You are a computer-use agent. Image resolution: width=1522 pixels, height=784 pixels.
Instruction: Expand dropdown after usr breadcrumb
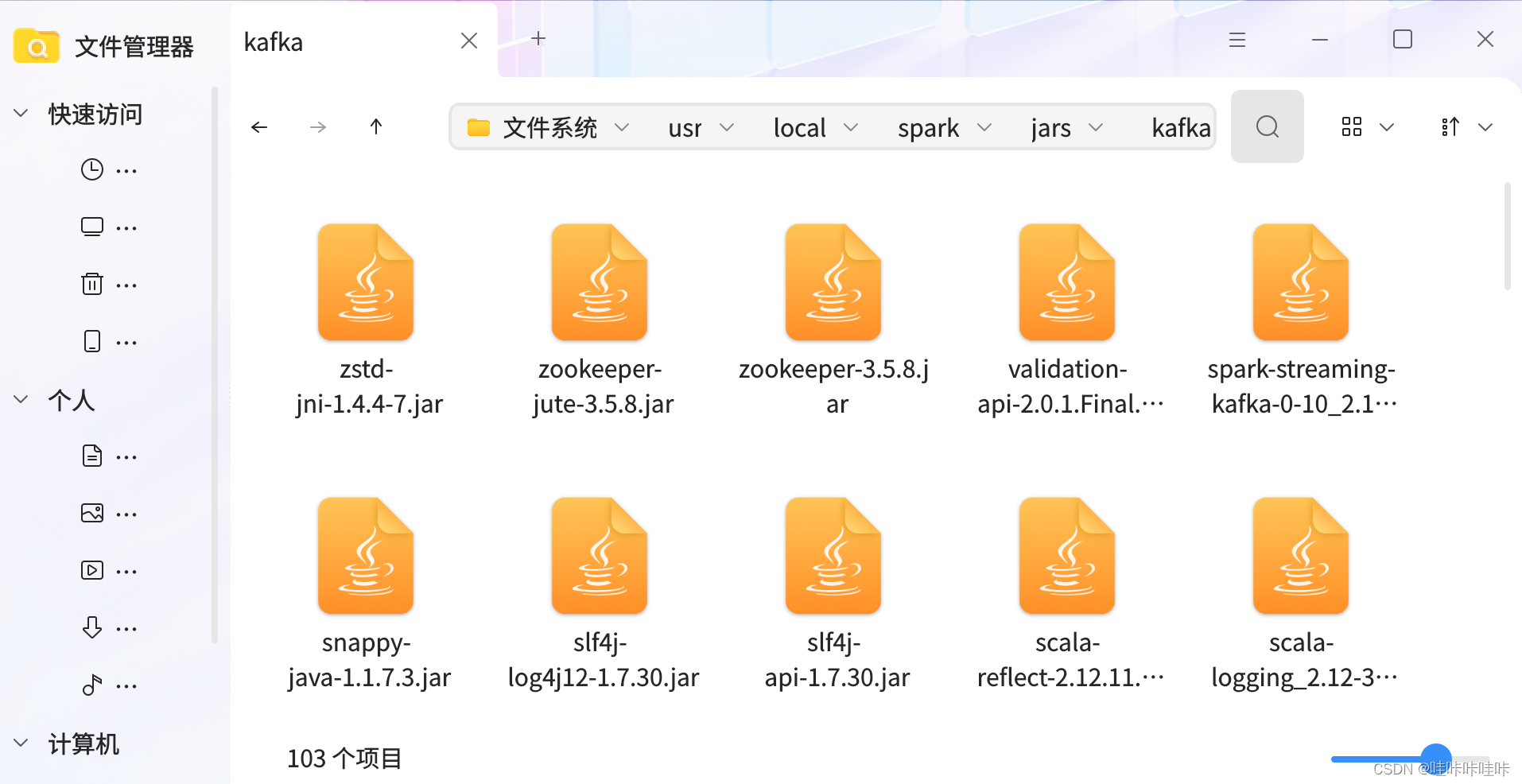[x=727, y=127]
